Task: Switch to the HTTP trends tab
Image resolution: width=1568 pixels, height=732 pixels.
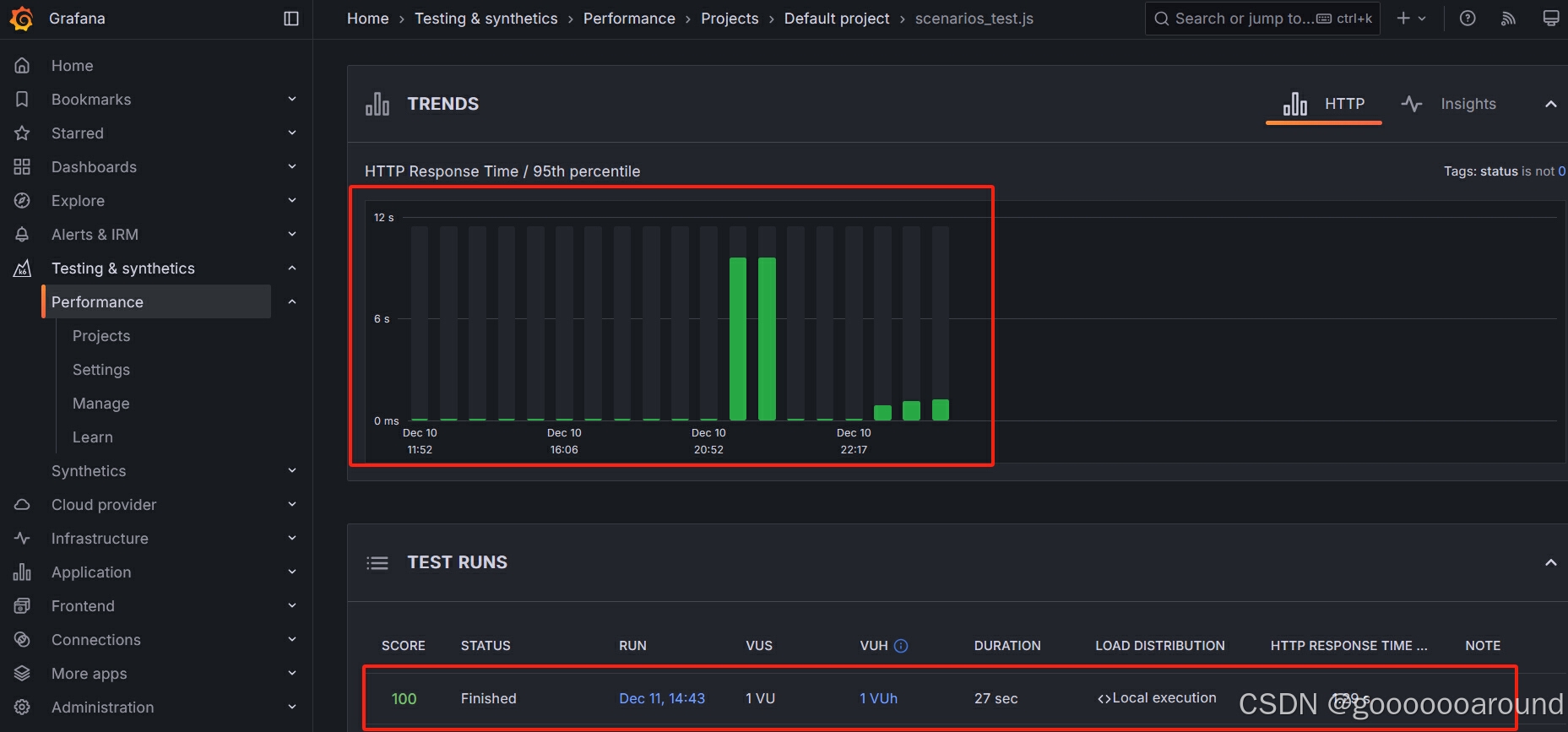Action: point(1323,104)
